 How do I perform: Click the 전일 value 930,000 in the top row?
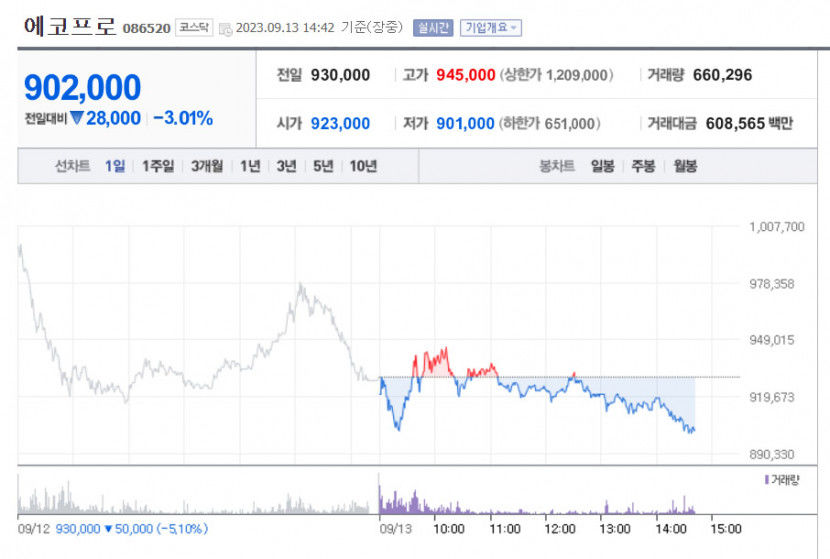[x=340, y=75]
